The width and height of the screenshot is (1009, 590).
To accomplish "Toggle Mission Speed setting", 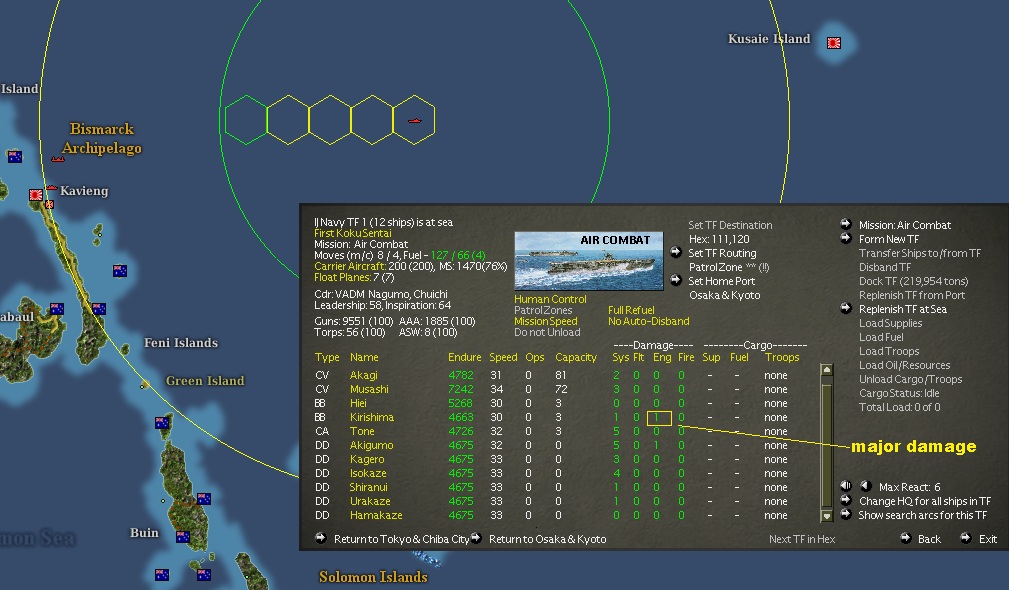I will [546, 321].
